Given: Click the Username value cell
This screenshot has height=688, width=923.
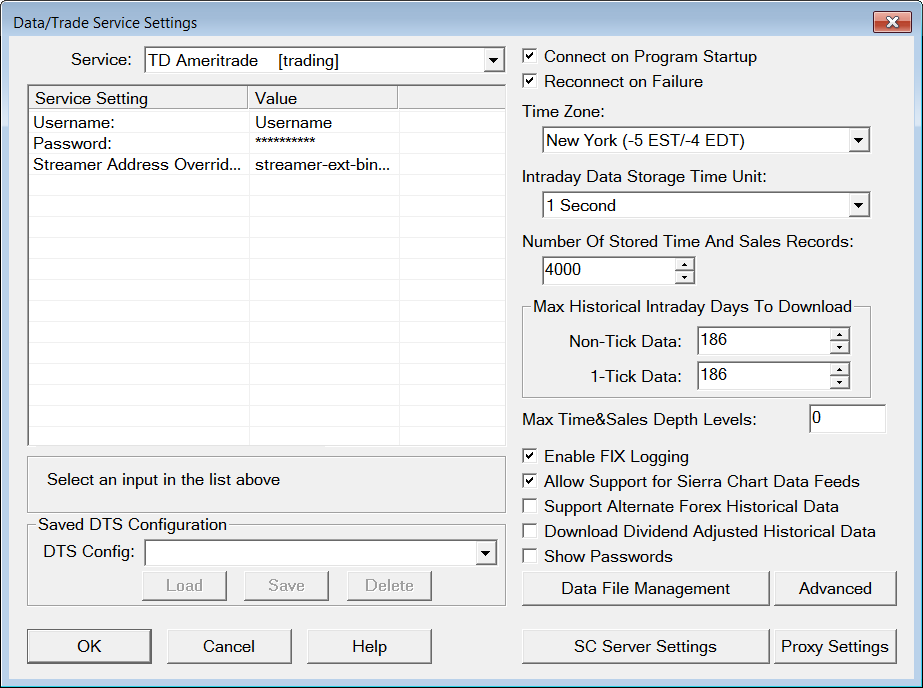Looking at the screenshot, I should point(324,122).
